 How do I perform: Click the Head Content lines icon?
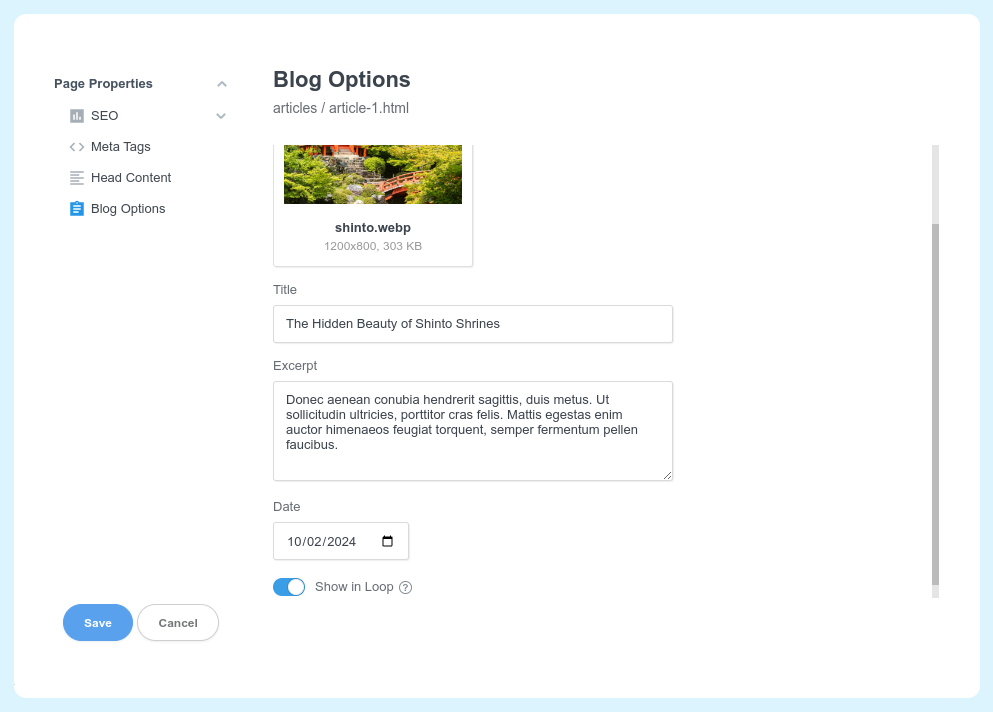pos(76,177)
